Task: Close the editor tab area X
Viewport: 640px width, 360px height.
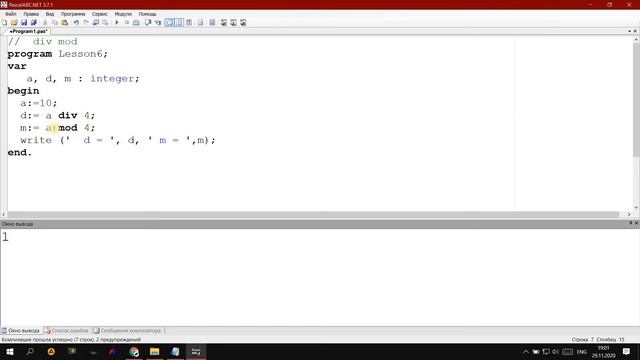Action: (635, 31)
